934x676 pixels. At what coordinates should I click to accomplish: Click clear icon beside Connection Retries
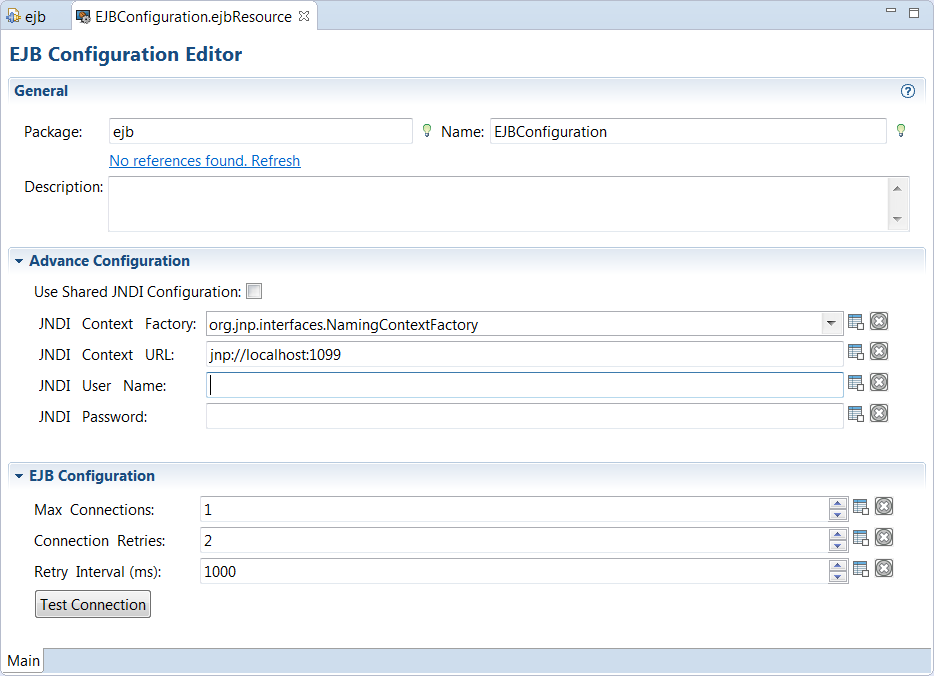point(884,538)
